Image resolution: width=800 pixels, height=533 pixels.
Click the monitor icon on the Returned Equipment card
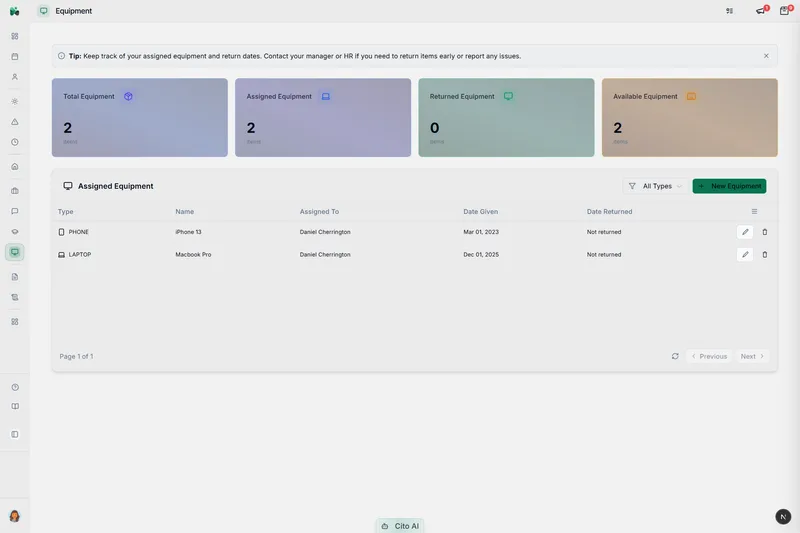(x=508, y=96)
